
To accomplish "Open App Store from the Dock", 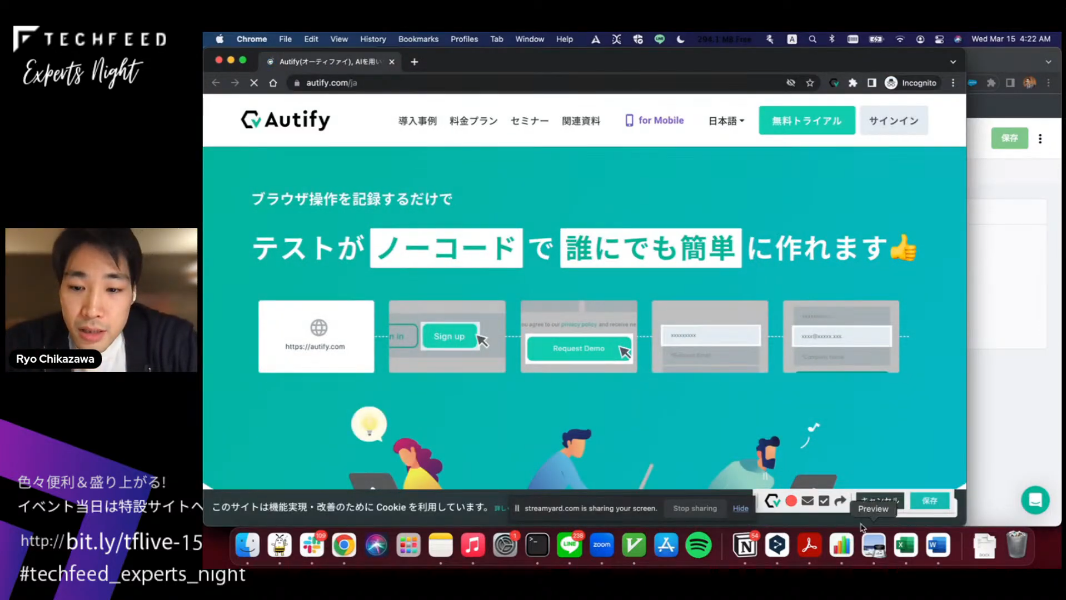I will coord(666,545).
